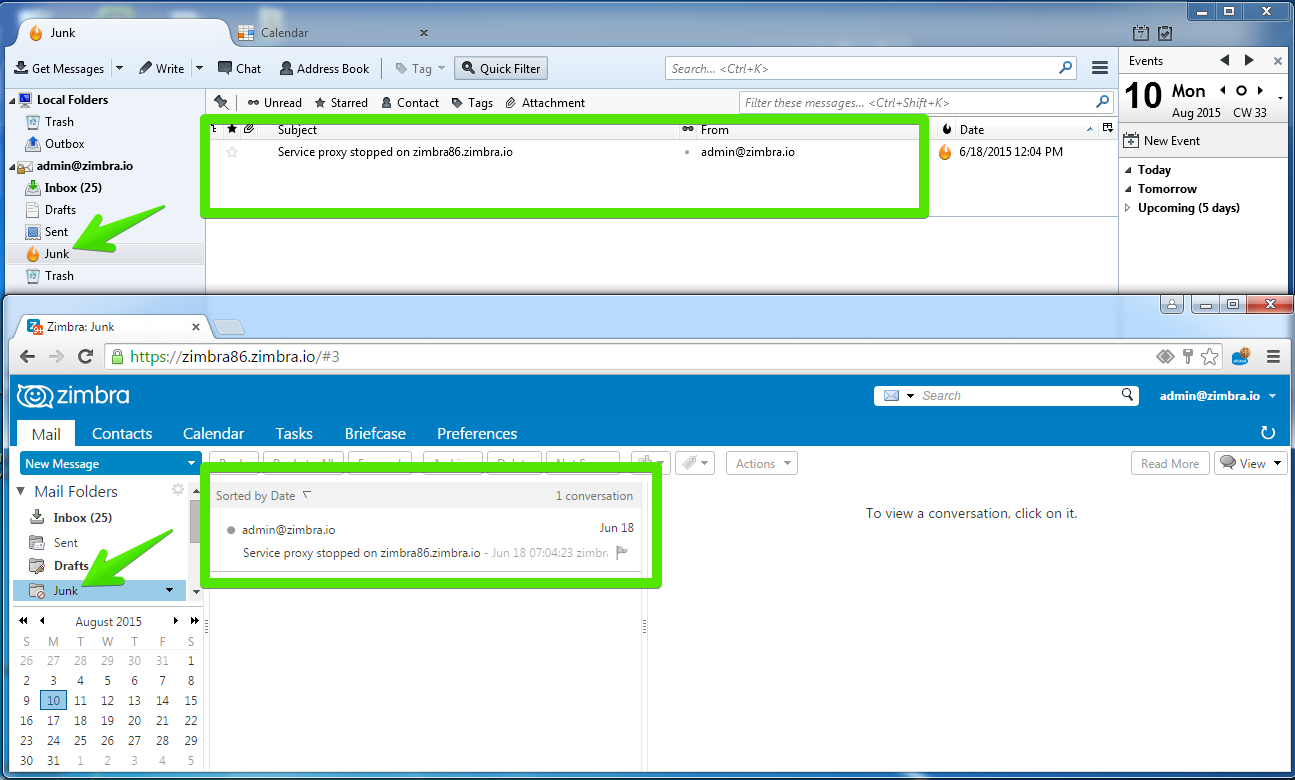This screenshot has height=780, width=1295.
Task: Sort by the star column header in Thunderbird
Action: [232, 129]
